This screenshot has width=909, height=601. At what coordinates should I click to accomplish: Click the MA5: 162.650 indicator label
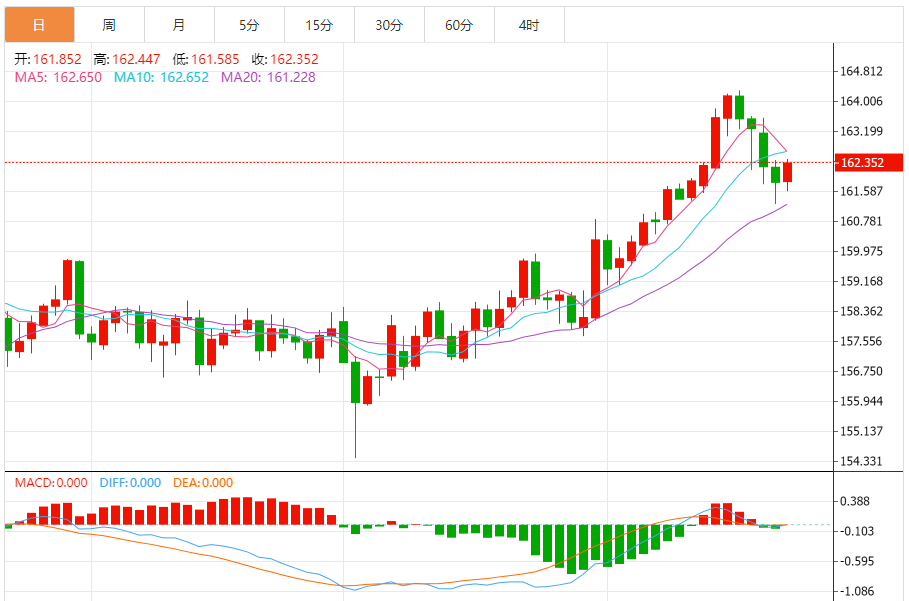pos(58,77)
